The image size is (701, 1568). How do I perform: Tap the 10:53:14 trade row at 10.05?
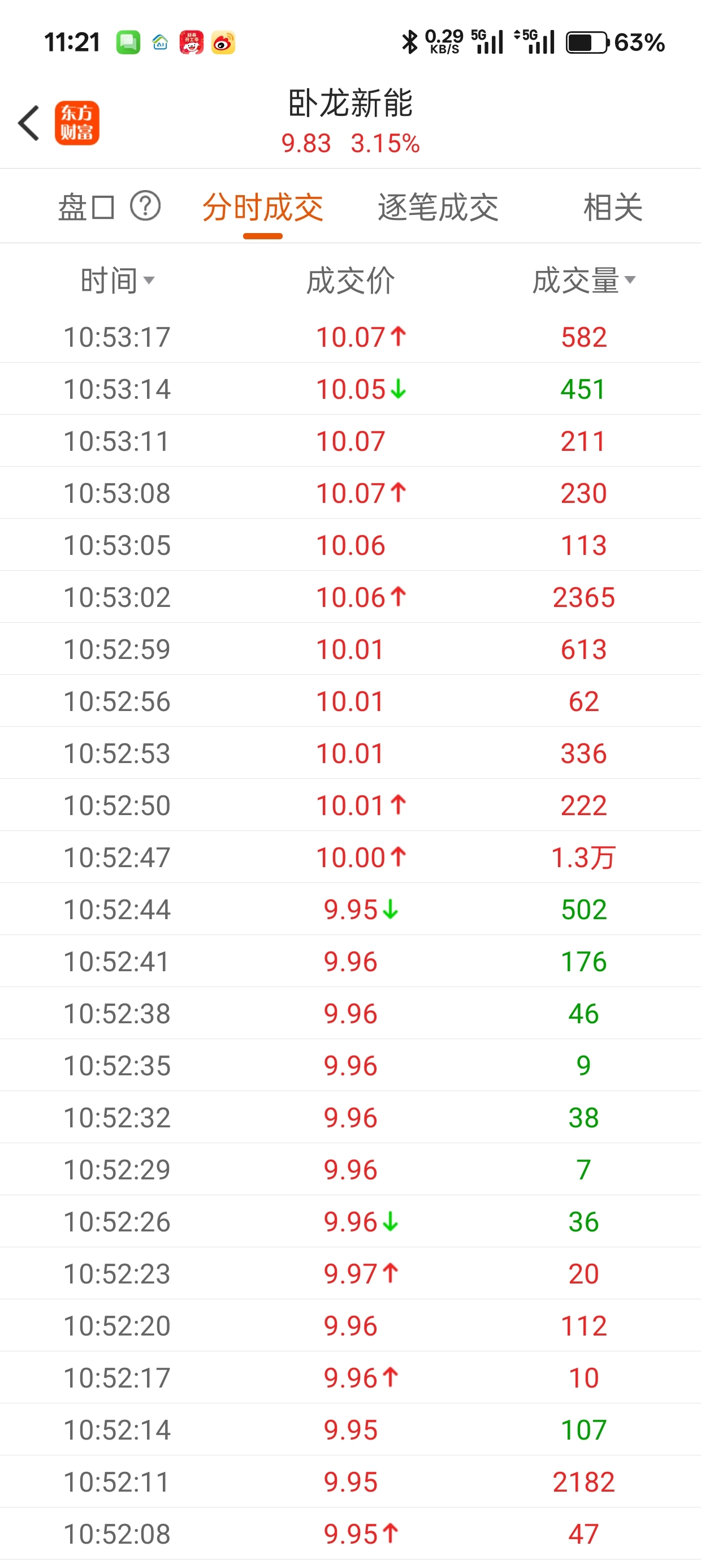click(x=350, y=389)
